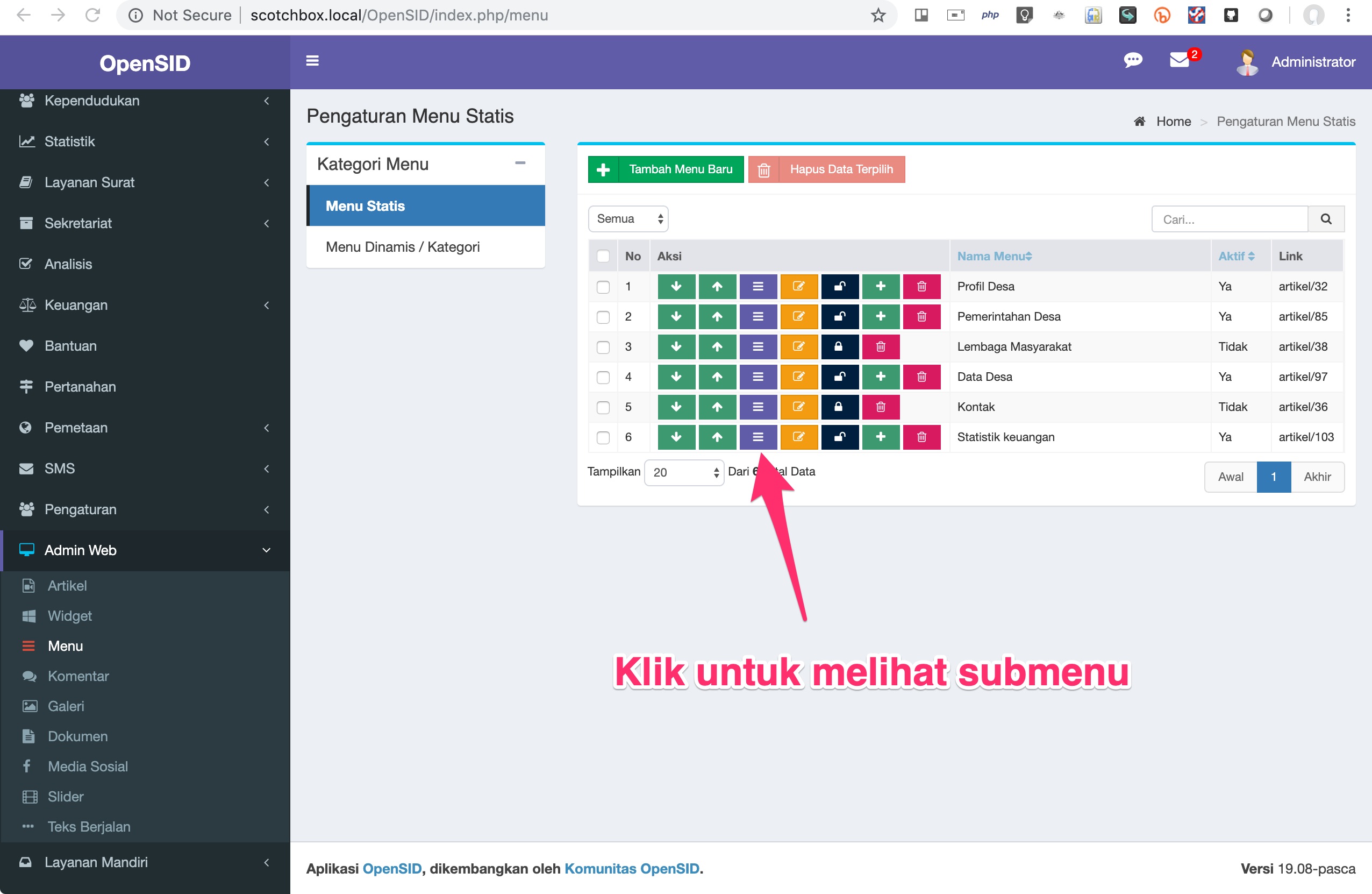Edit the Data Desa menu with pencil icon
The width and height of the screenshot is (1372, 894).
799,377
